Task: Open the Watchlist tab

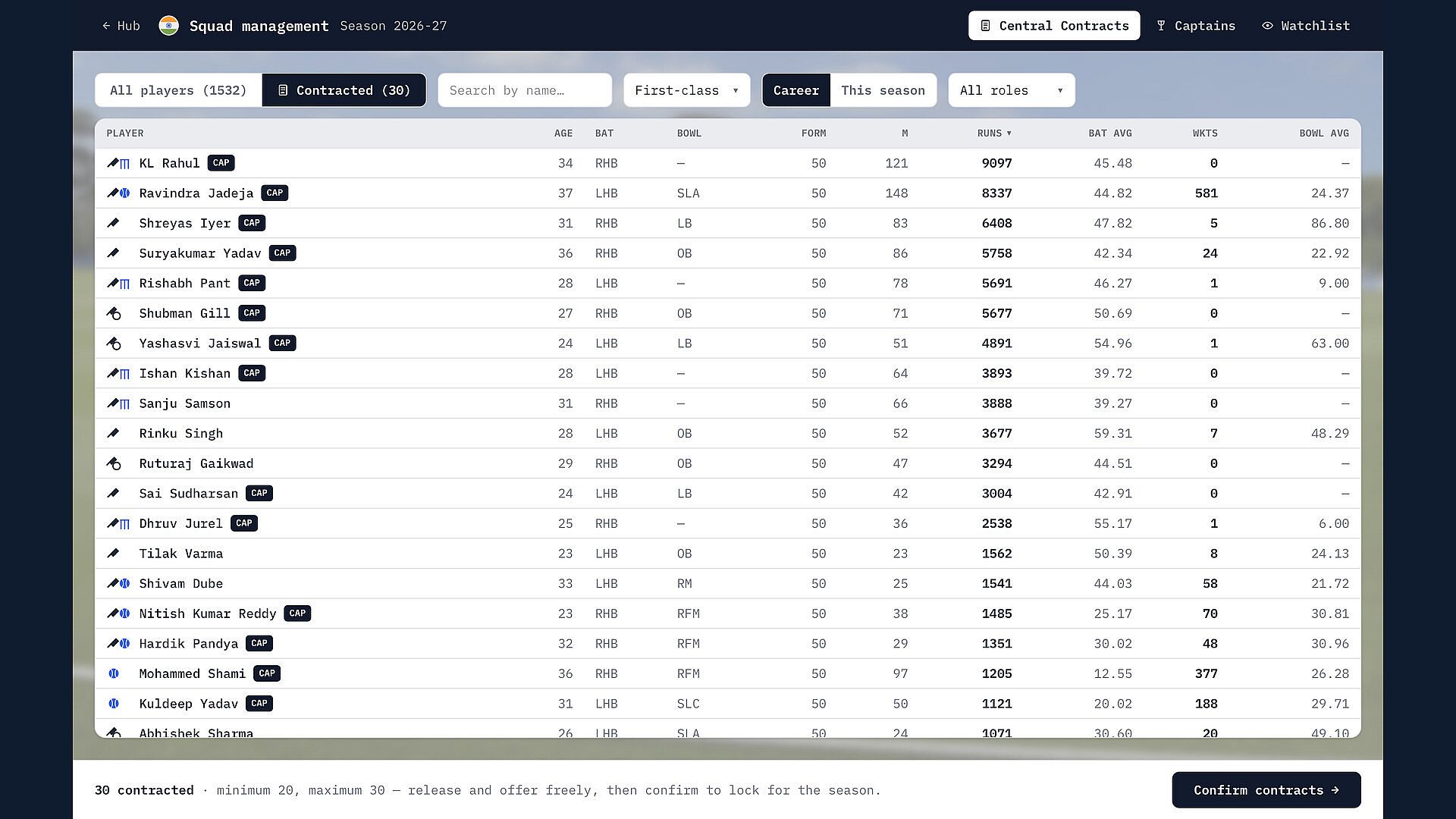Action: point(1306,26)
